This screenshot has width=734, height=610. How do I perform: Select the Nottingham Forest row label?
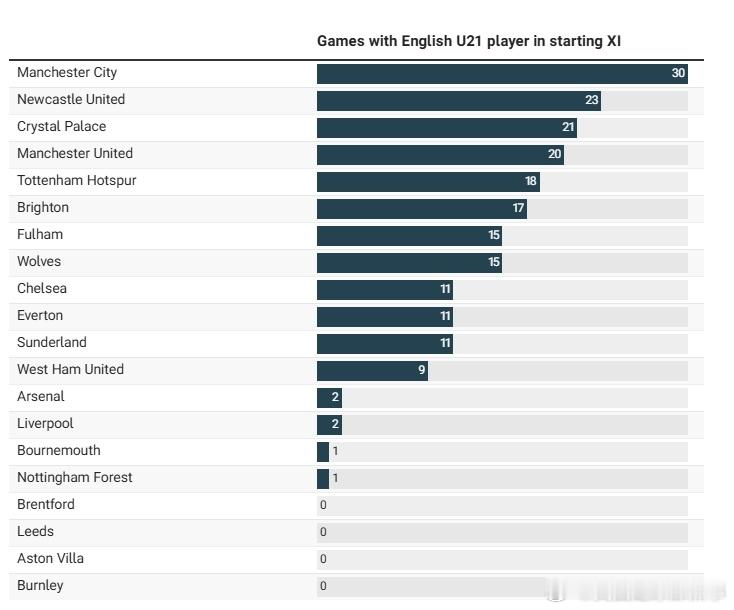click(x=75, y=478)
